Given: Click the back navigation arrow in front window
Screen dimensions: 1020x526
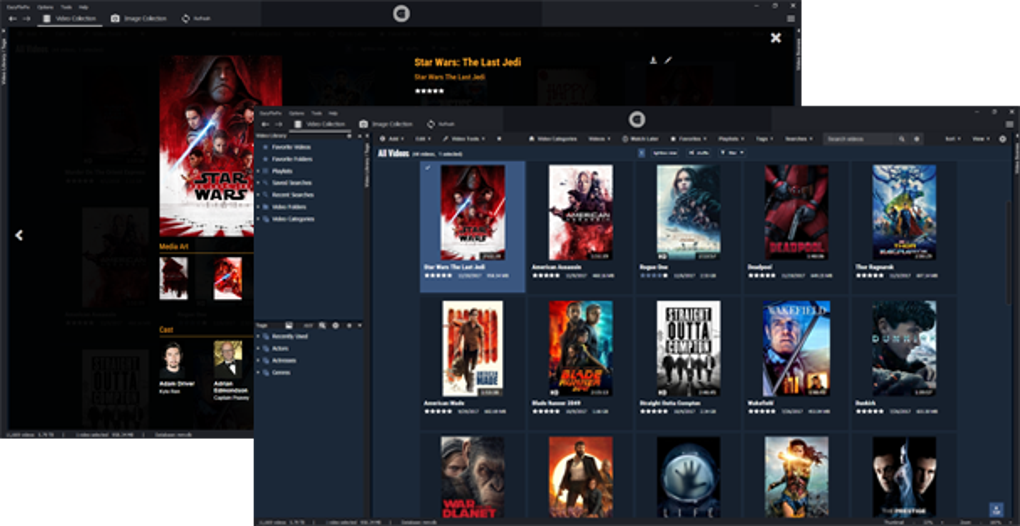Looking at the screenshot, I should tap(263, 124).
